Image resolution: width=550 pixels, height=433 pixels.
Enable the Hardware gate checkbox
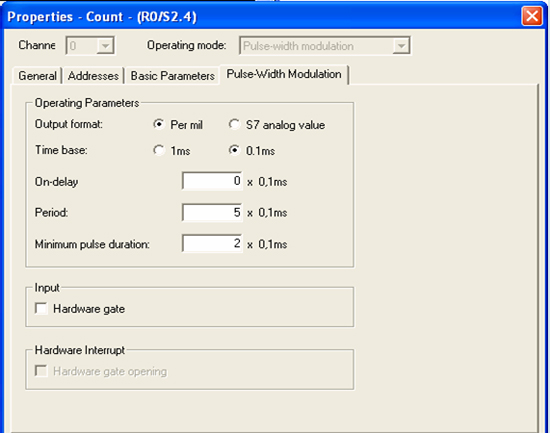(x=41, y=309)
